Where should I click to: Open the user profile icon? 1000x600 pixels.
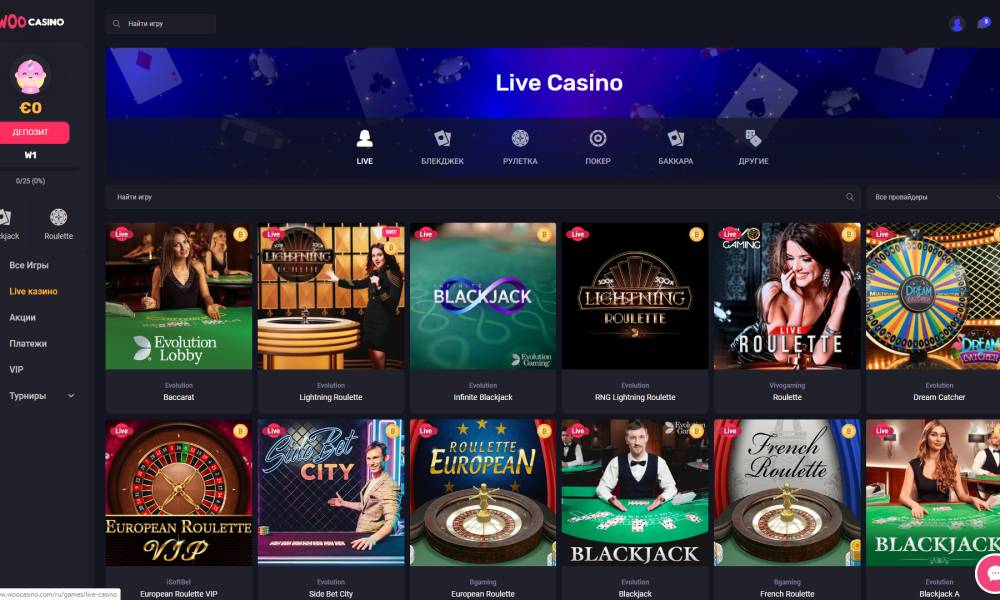pos(956,24)
